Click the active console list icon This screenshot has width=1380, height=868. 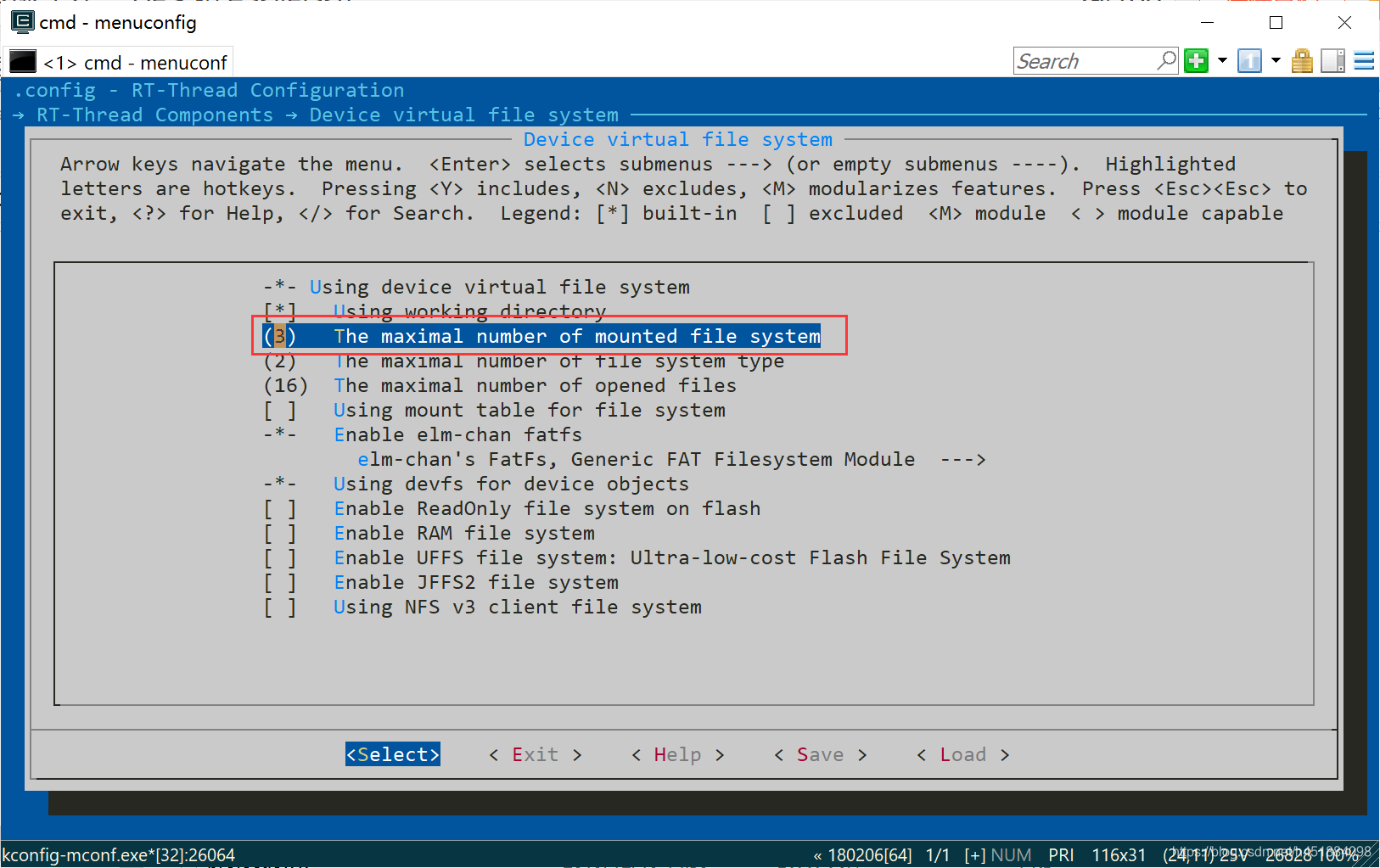click(1249, 61)
